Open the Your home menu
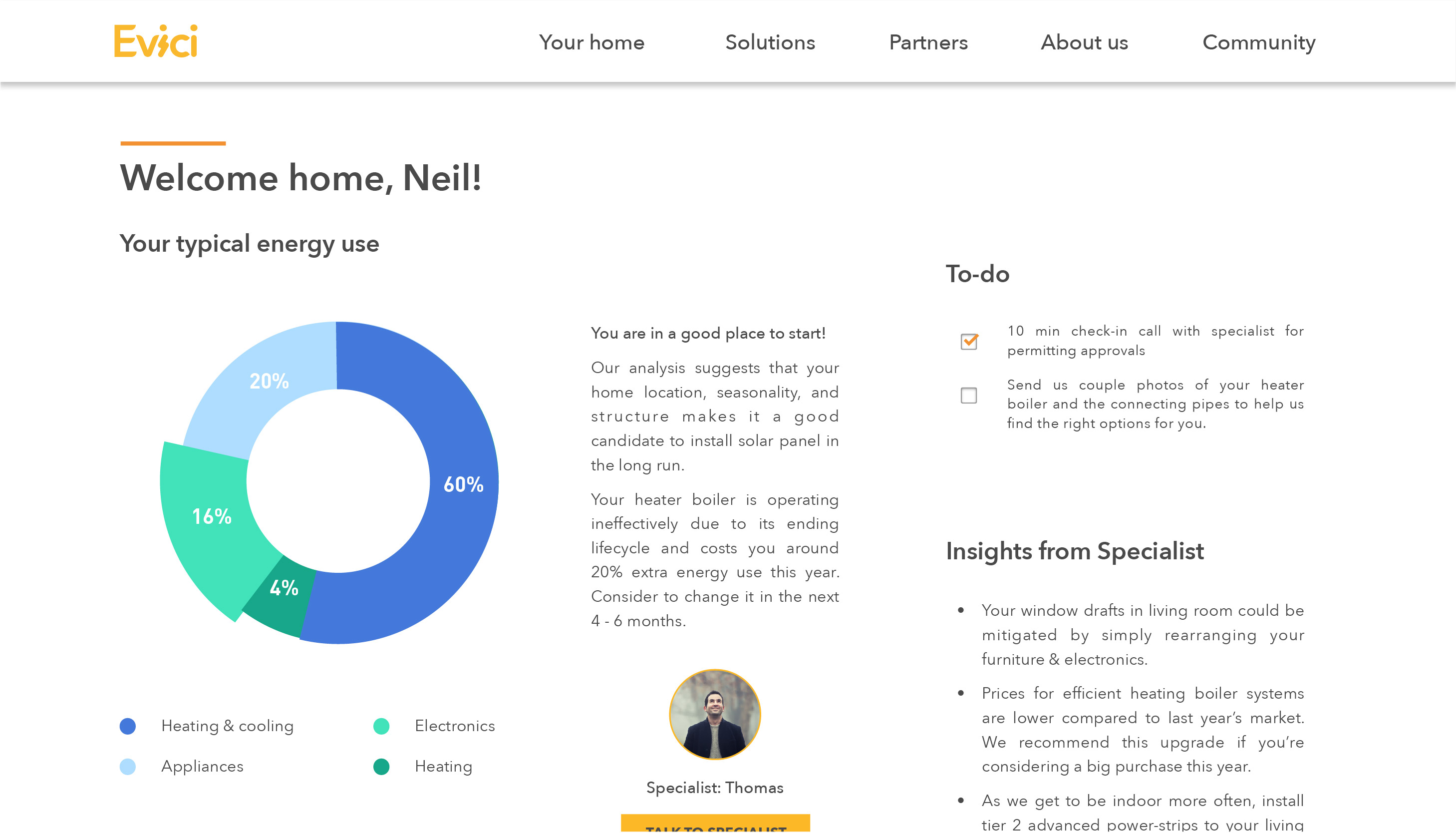 click(591, 42)
